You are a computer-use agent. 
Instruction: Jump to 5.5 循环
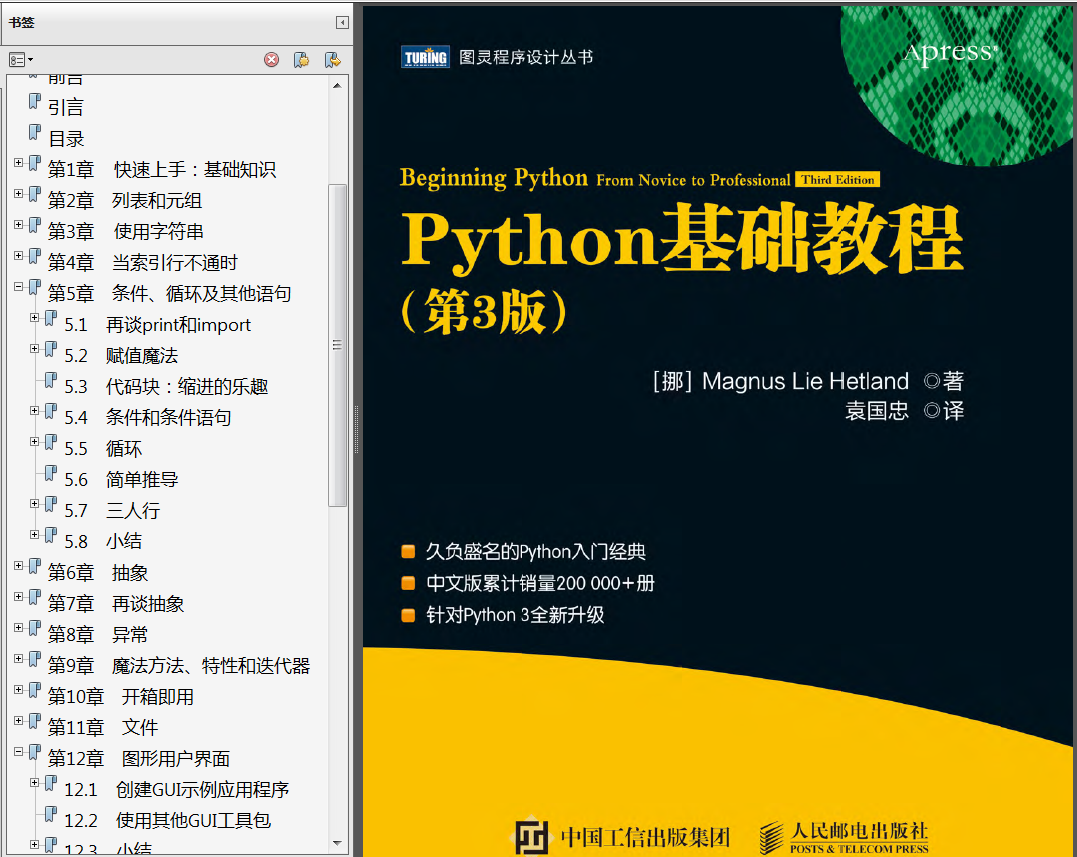tap(103, 448)
